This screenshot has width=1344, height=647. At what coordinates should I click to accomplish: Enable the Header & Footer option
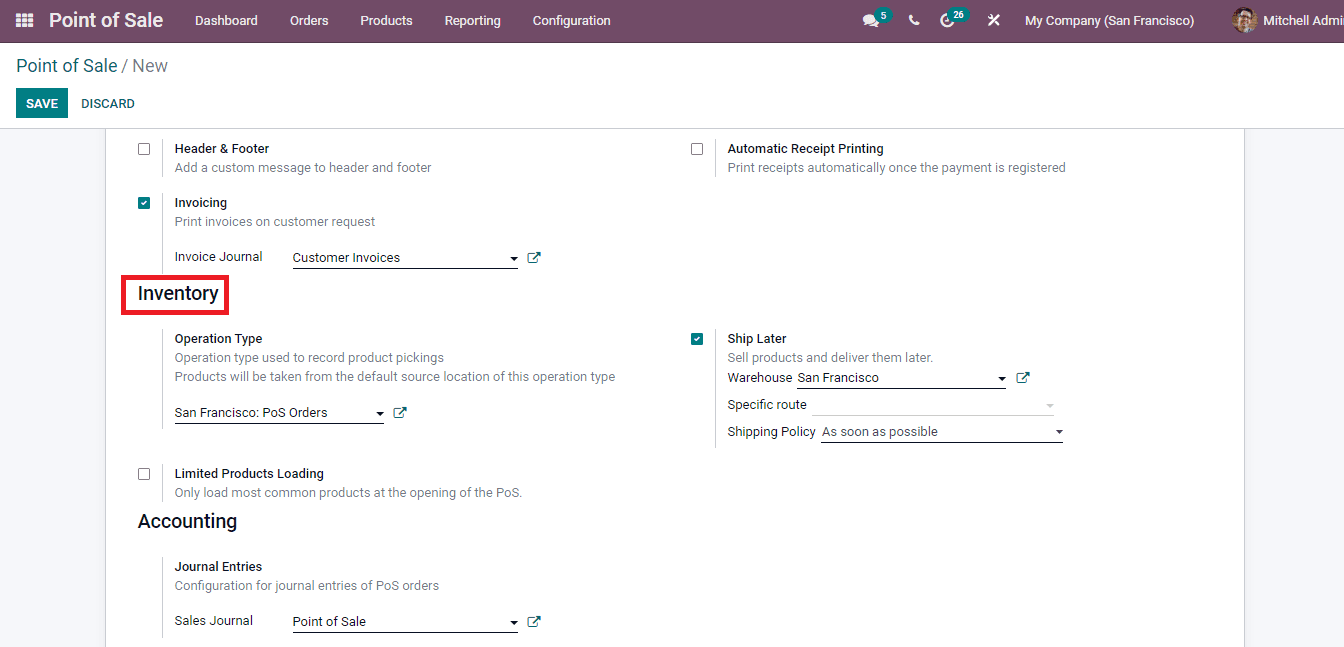click(144, 148)
